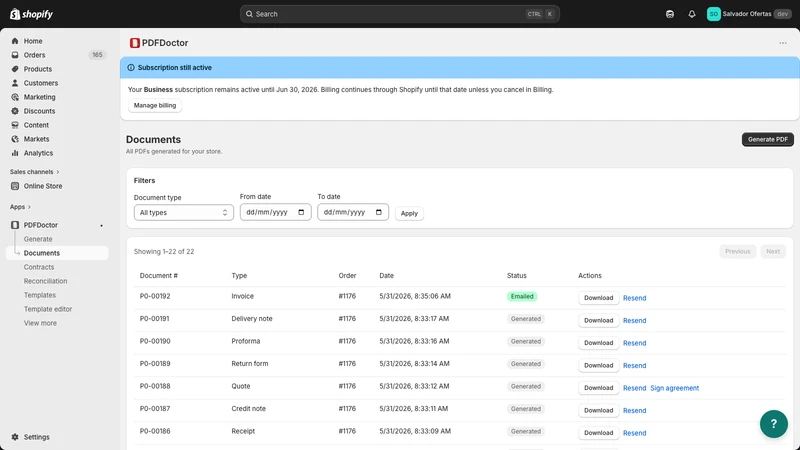
Task: Expand the Sales channels section
Action: (35, 172)
